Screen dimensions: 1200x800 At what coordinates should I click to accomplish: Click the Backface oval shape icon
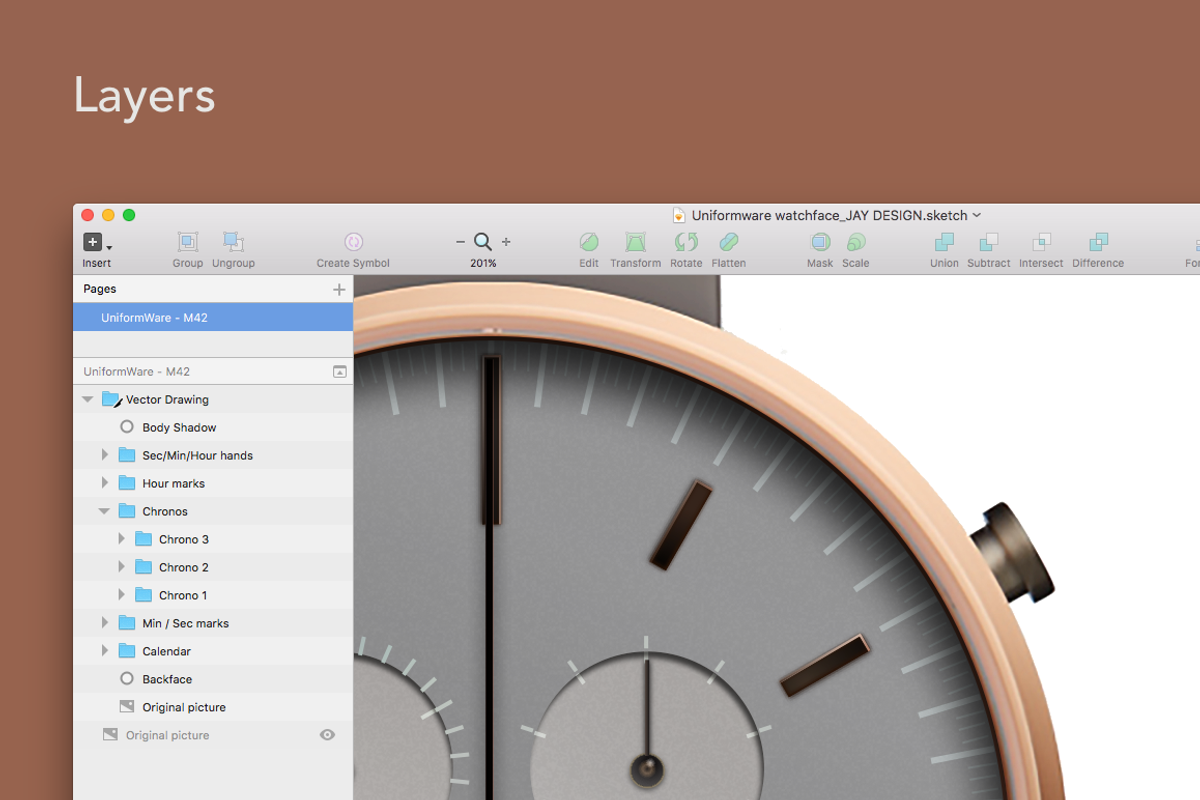[127, 679]
